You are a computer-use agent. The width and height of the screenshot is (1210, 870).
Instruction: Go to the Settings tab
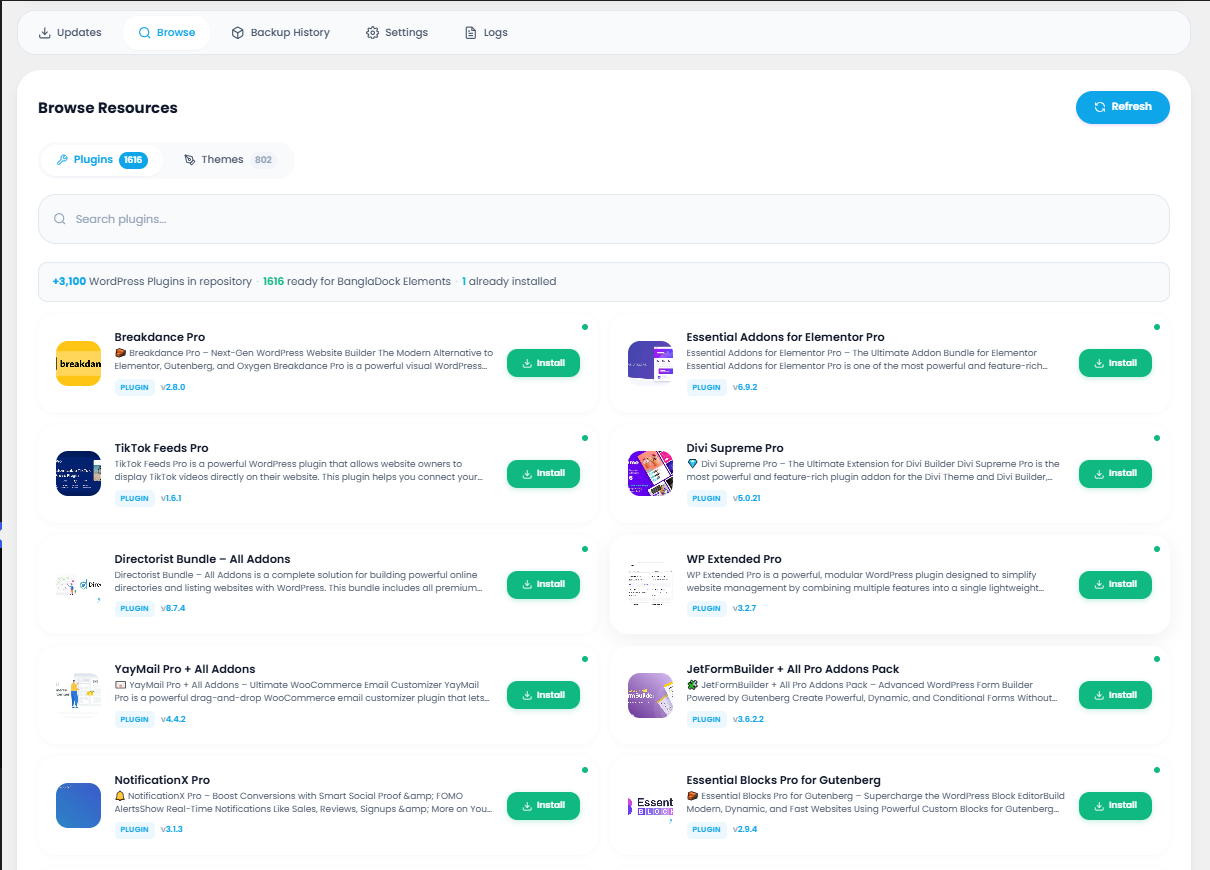(x=396, y=33)
